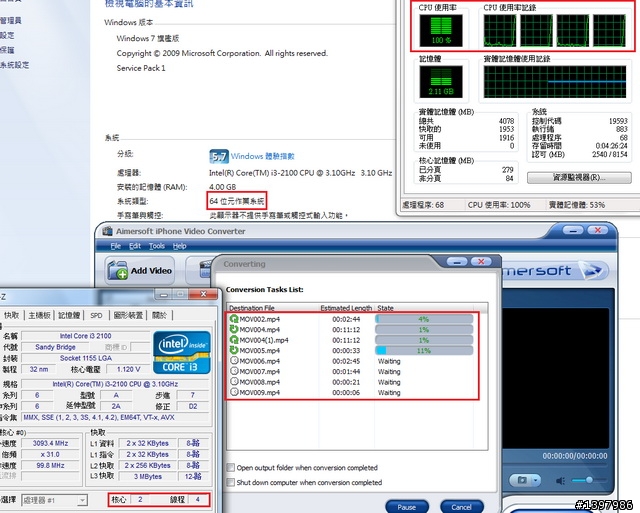The height and width of the screenshot is (513, 640).
Task: Click the 系統設定 link in the left sidebar
Action: tap(15, 65)
